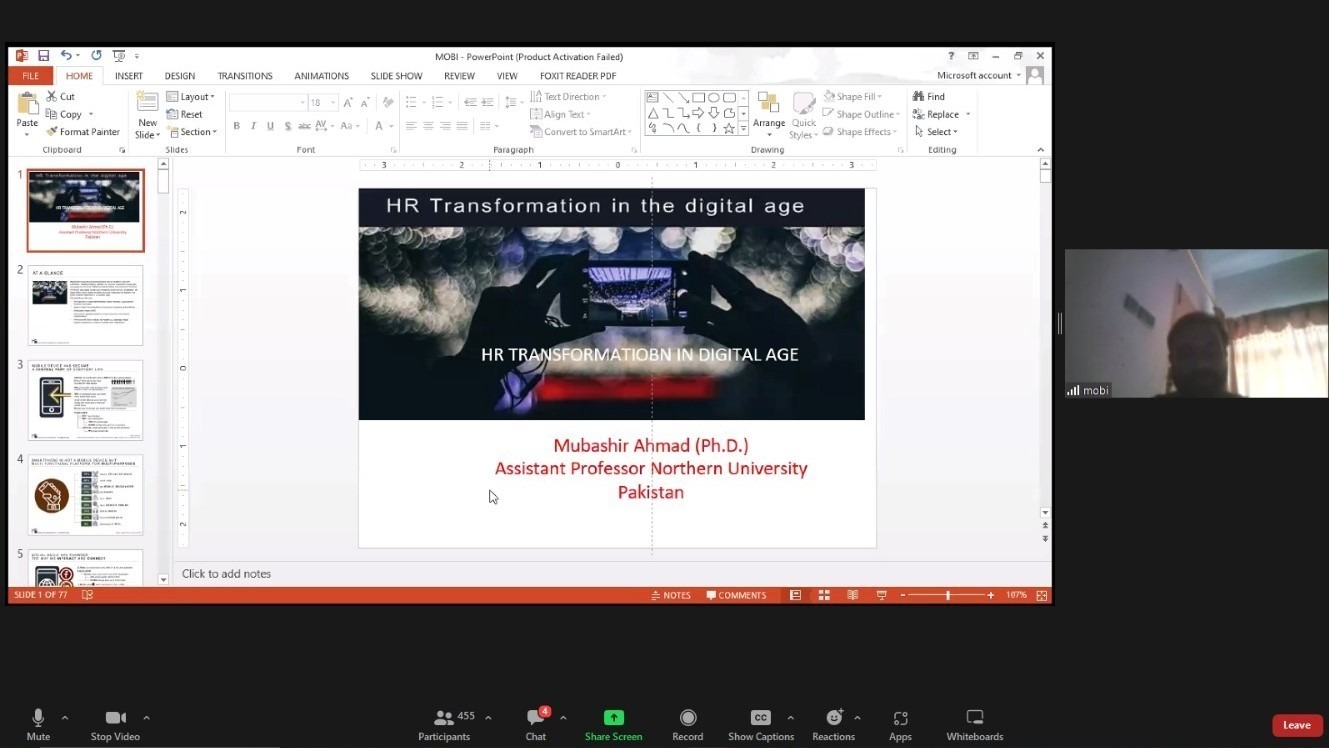Click the Format Painter icon
This screenshot has width=1329, height=748.
point(52,132)
